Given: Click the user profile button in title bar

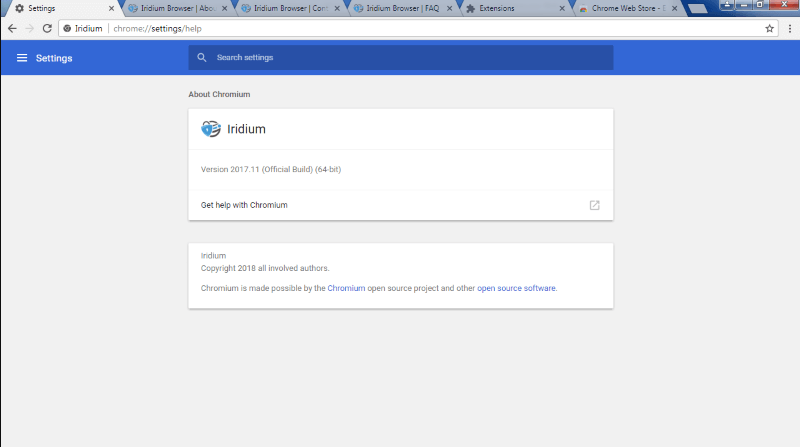Looking at the screenshot, I should point(727,5).
